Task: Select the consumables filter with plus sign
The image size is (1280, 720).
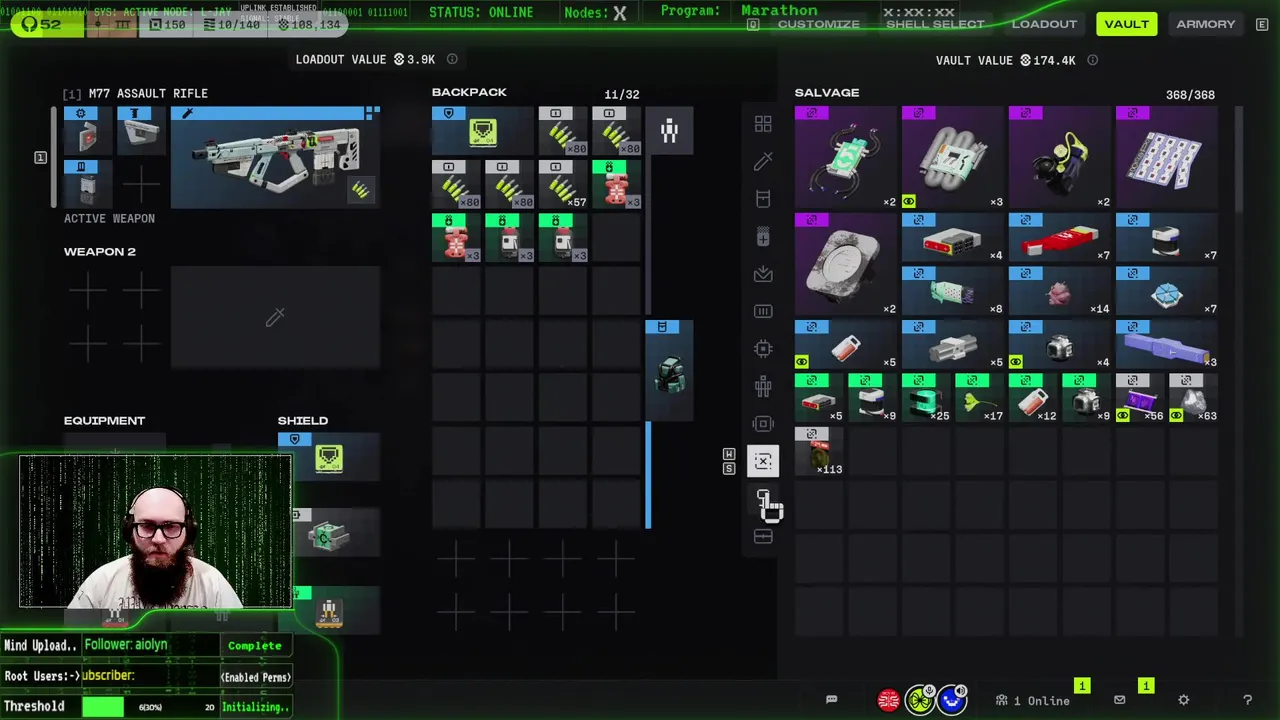Action: (763, 237)
